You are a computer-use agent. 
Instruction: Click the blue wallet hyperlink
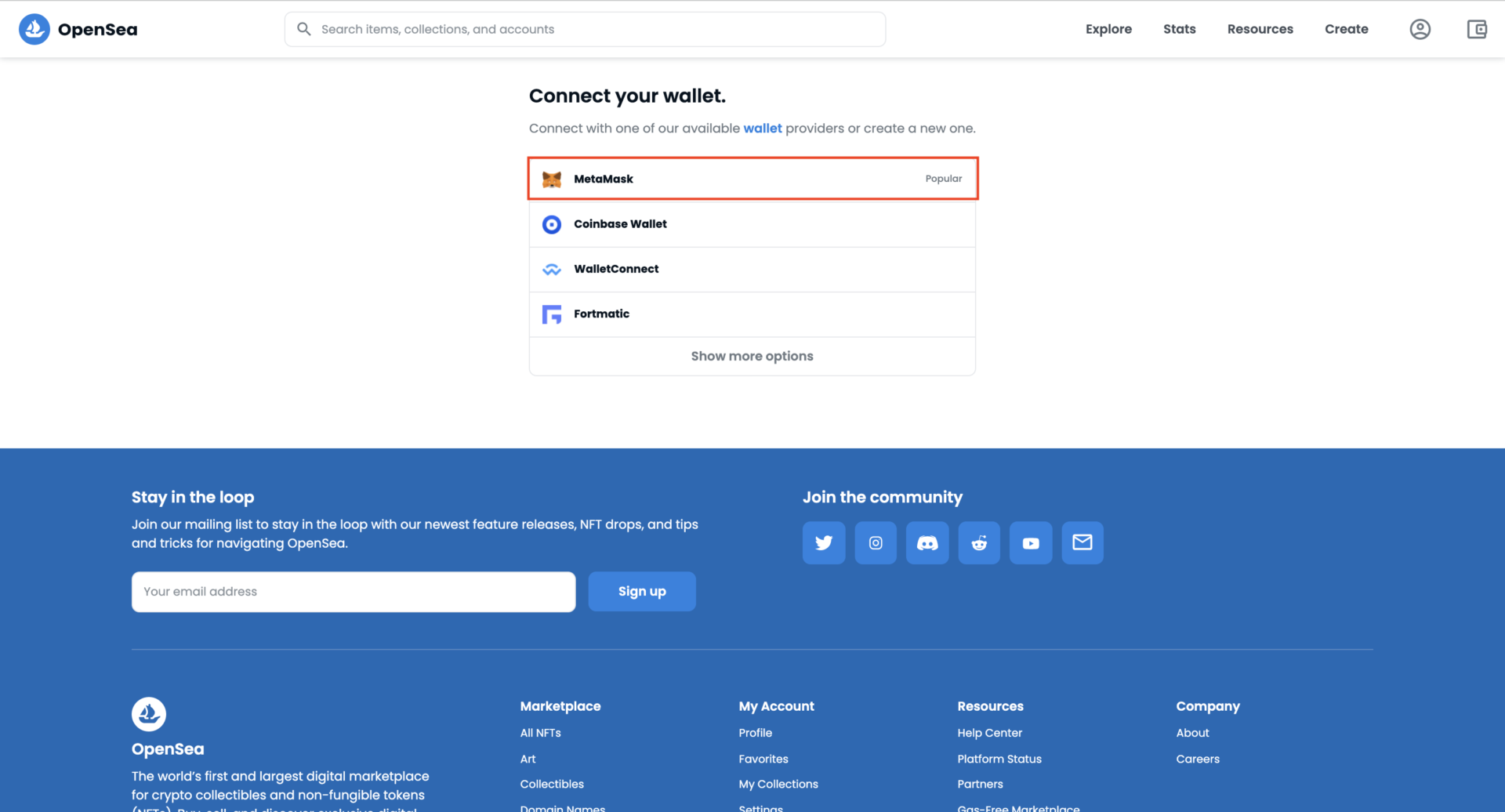pyautogui.click(x=762, y=129)
